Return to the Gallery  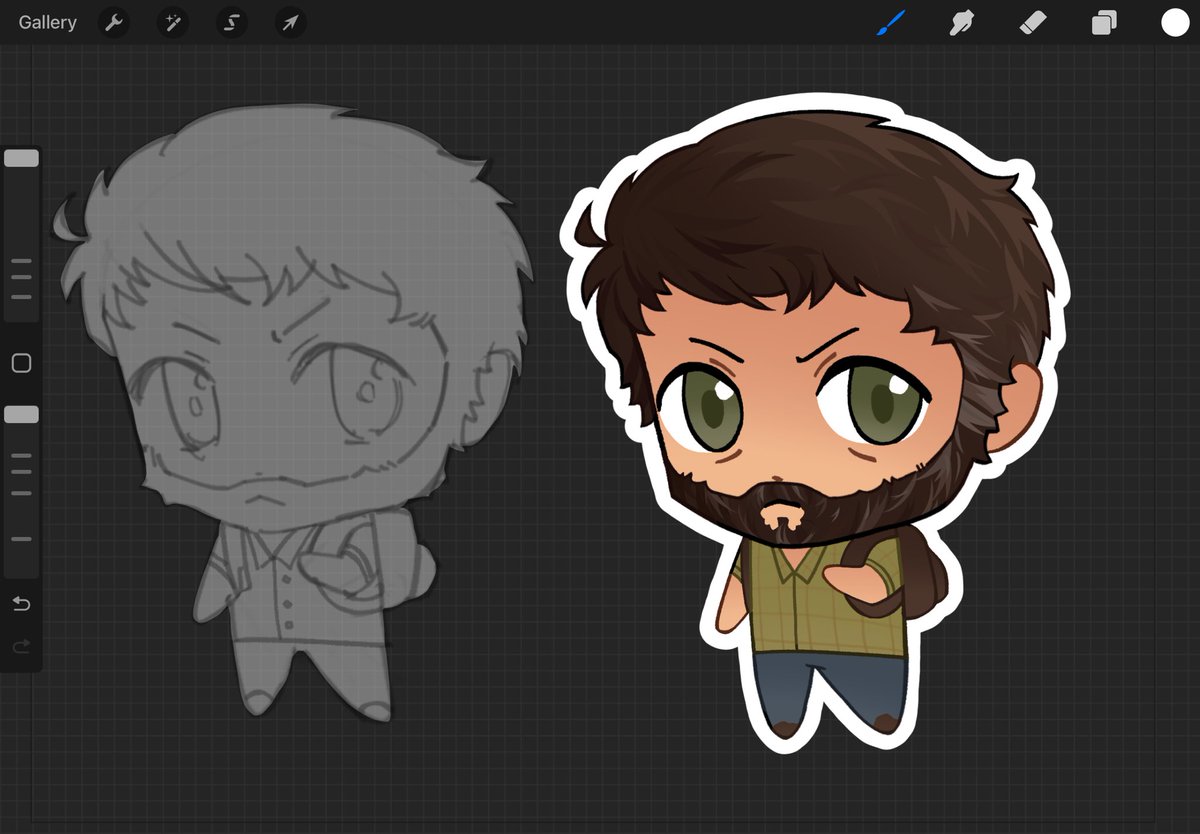[47, 22]
